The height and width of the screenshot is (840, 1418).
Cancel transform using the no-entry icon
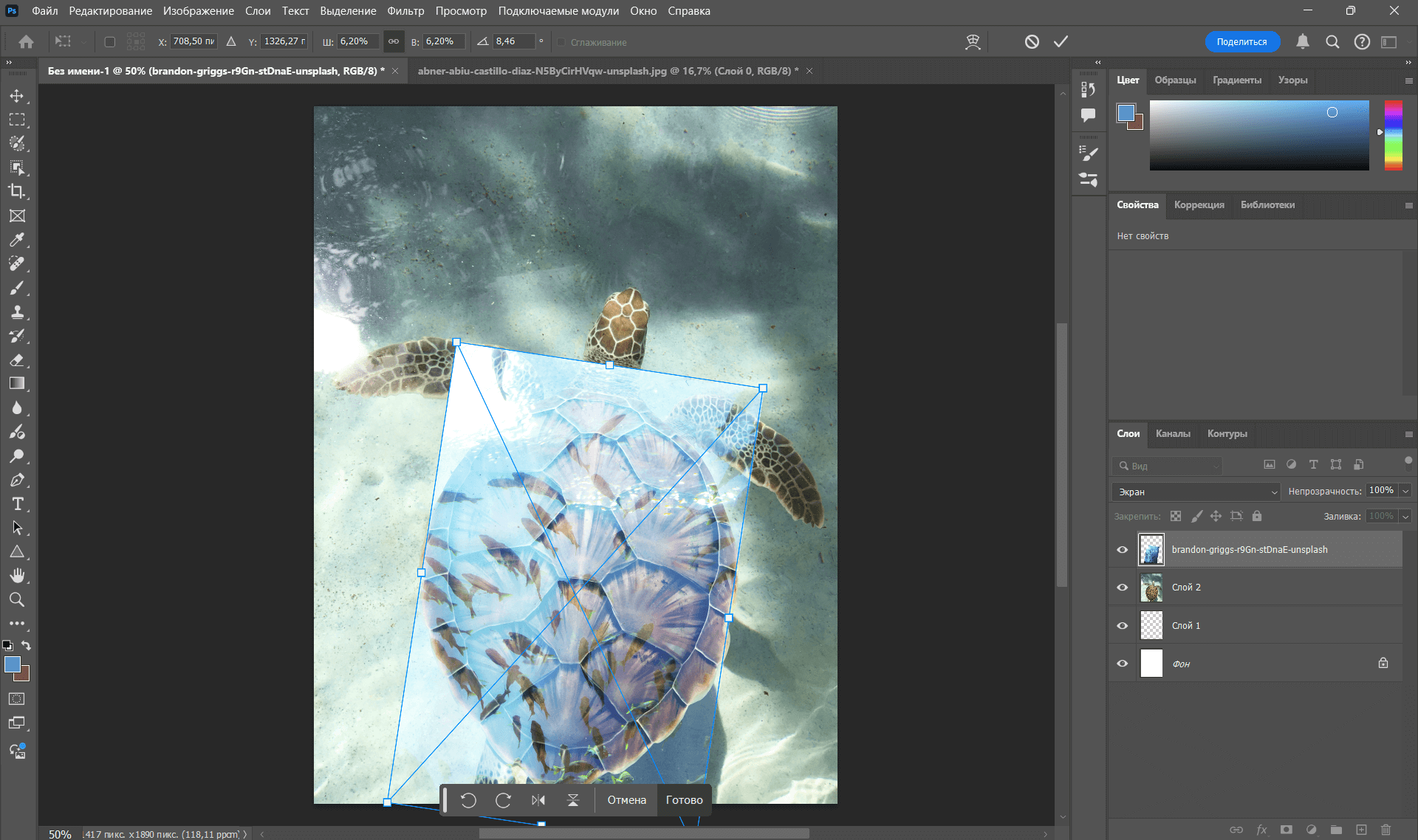pyautogui.click(x=1032, y=42)
